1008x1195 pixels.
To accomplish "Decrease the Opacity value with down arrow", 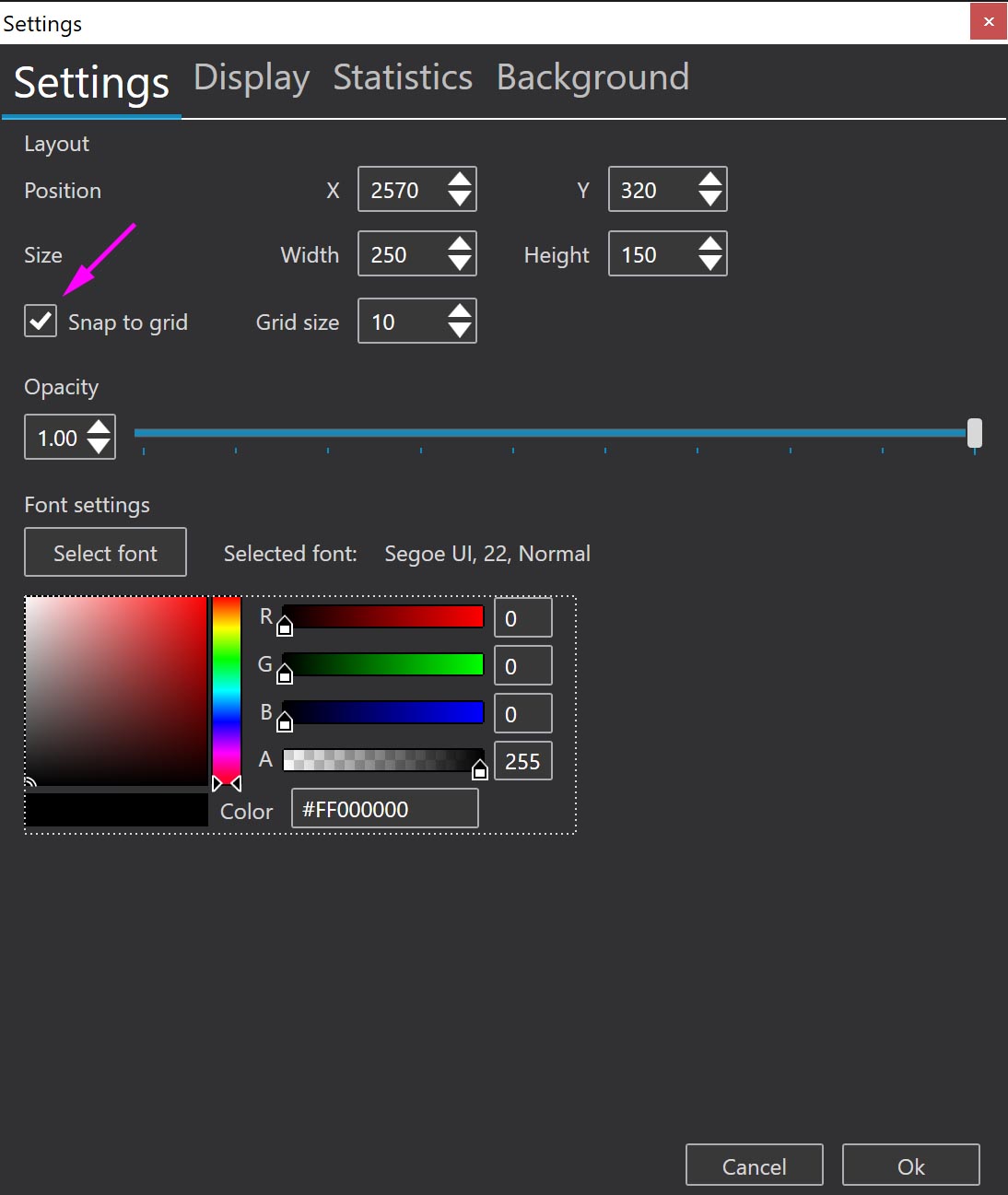I will [x=99, y=447].
